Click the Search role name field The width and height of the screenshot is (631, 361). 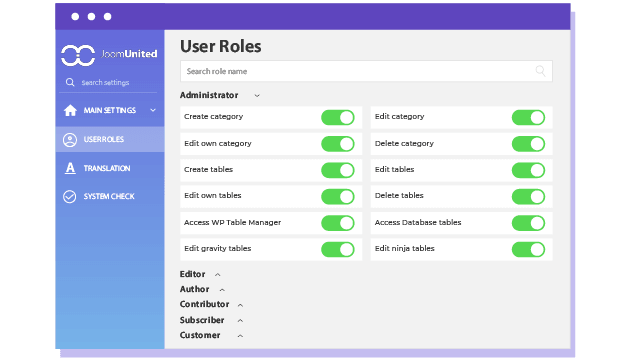tap(366, 71)
